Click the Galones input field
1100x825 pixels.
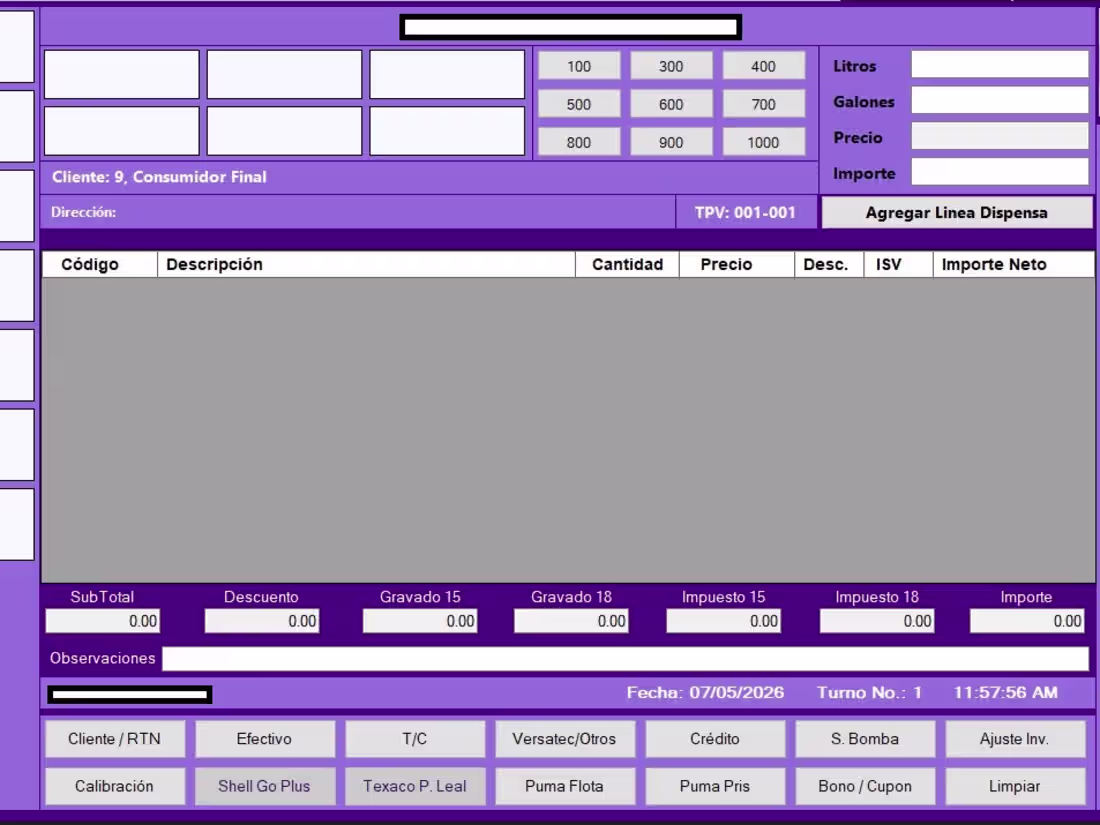(1000, 100)
